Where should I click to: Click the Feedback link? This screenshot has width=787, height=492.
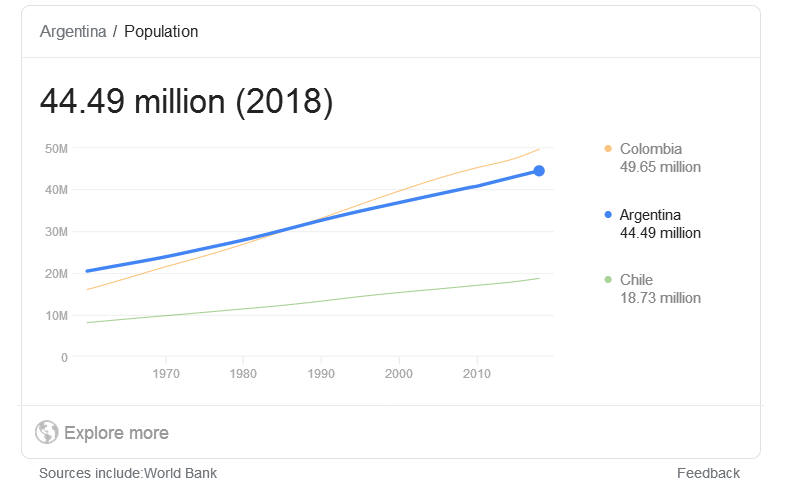pyautogui.click(x=708, y=473)
